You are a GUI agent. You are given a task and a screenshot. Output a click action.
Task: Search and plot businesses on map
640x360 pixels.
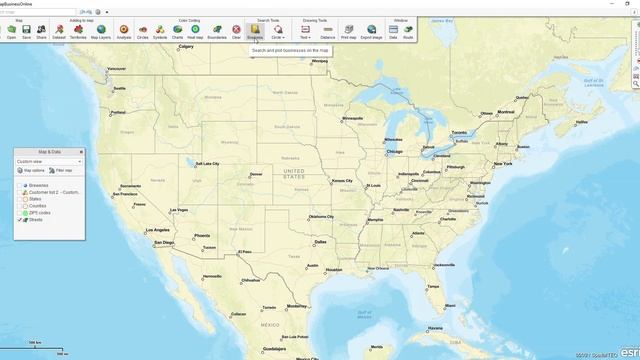[x=255, y=32]
